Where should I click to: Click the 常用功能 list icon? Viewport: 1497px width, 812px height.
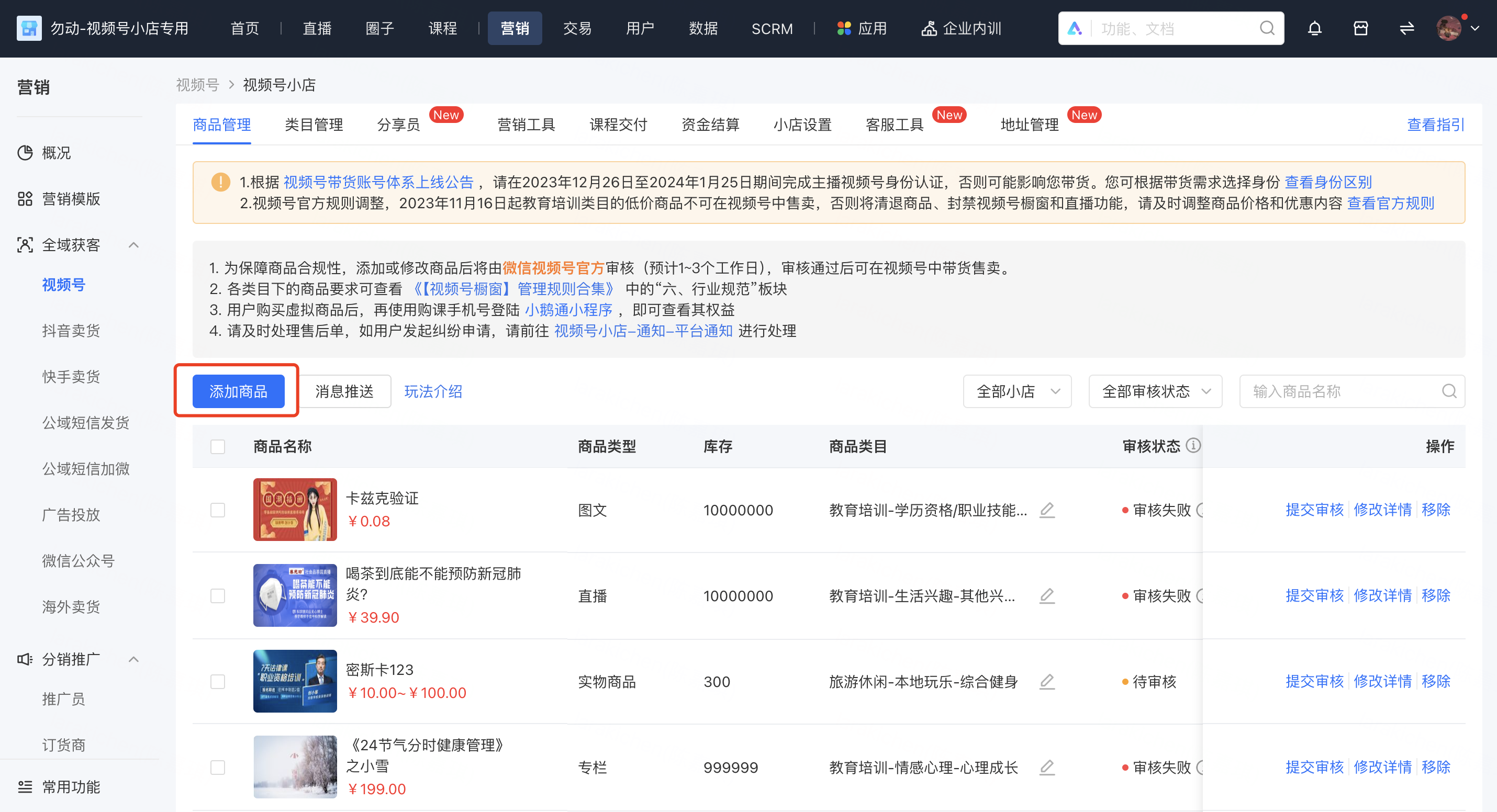(25, 786)
